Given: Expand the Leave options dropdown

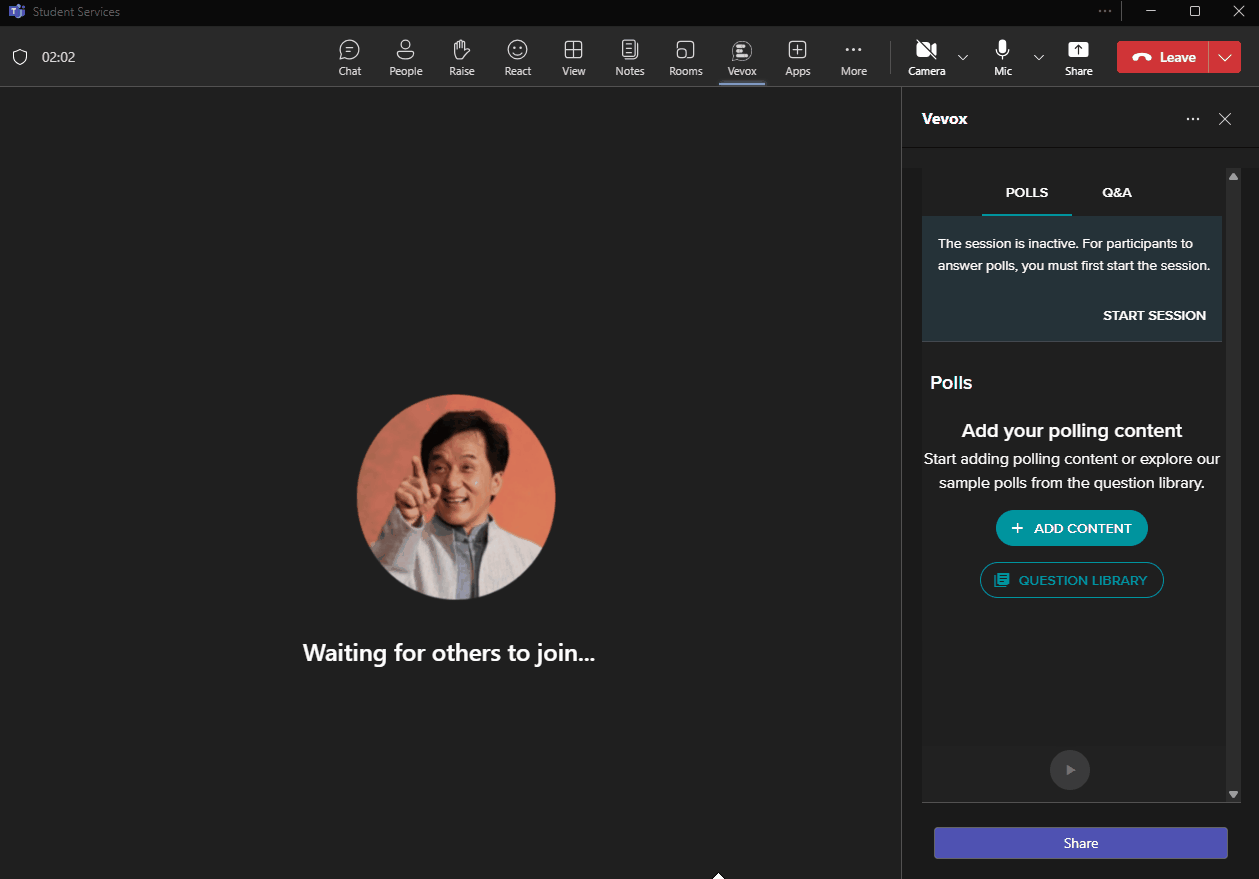Looking at the screenshot, I should coord(1225,57).
